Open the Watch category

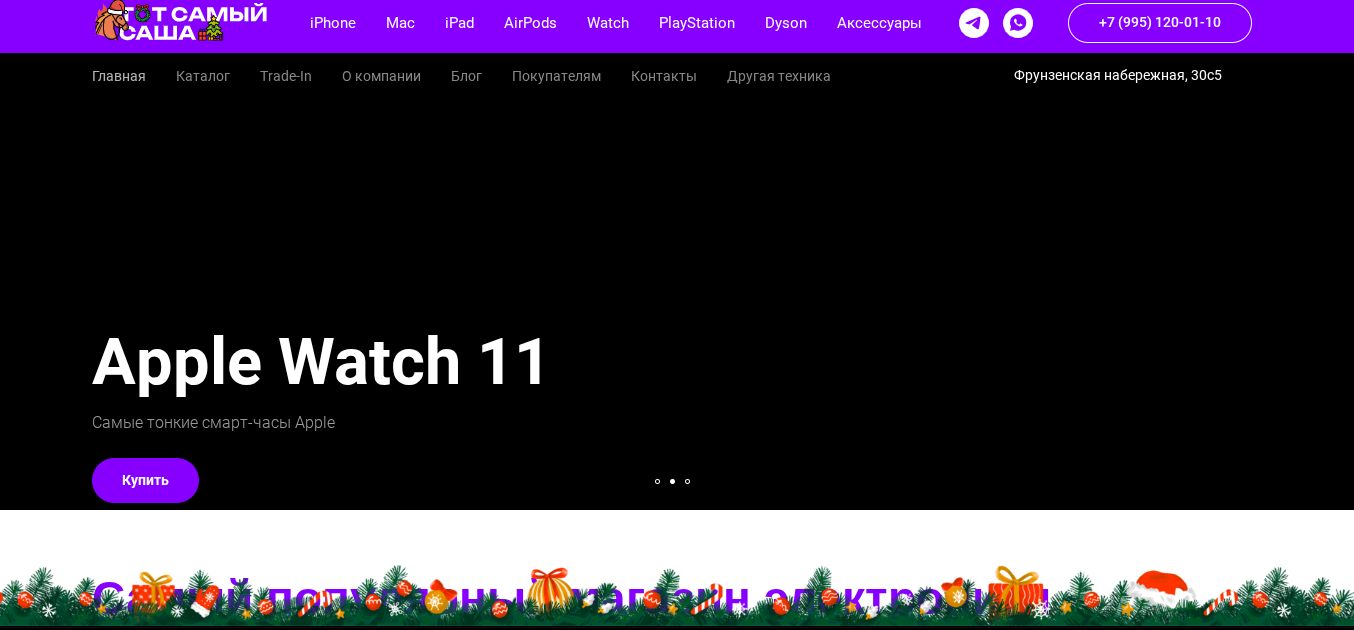(608, 23)
